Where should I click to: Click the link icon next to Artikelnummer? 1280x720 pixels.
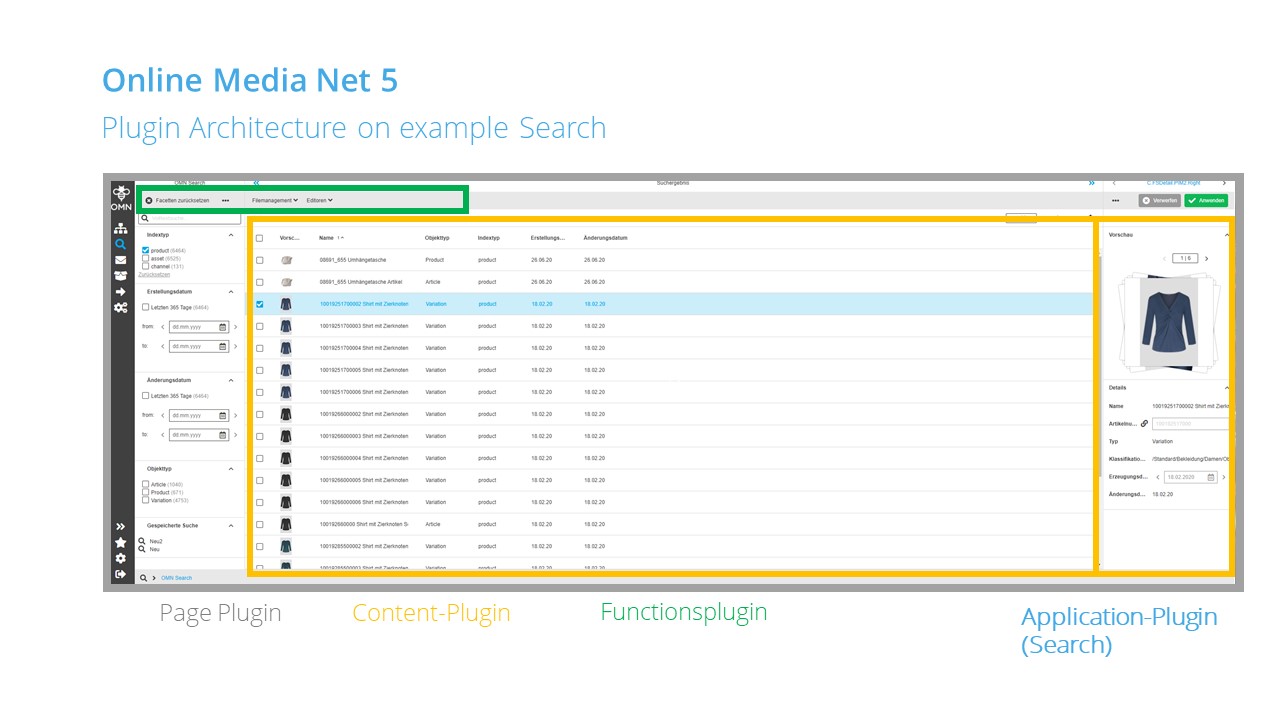[1144, 423]
